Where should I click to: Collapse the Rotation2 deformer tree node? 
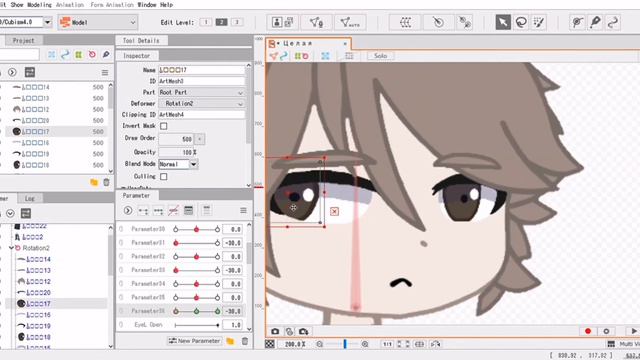coord(11,248)
